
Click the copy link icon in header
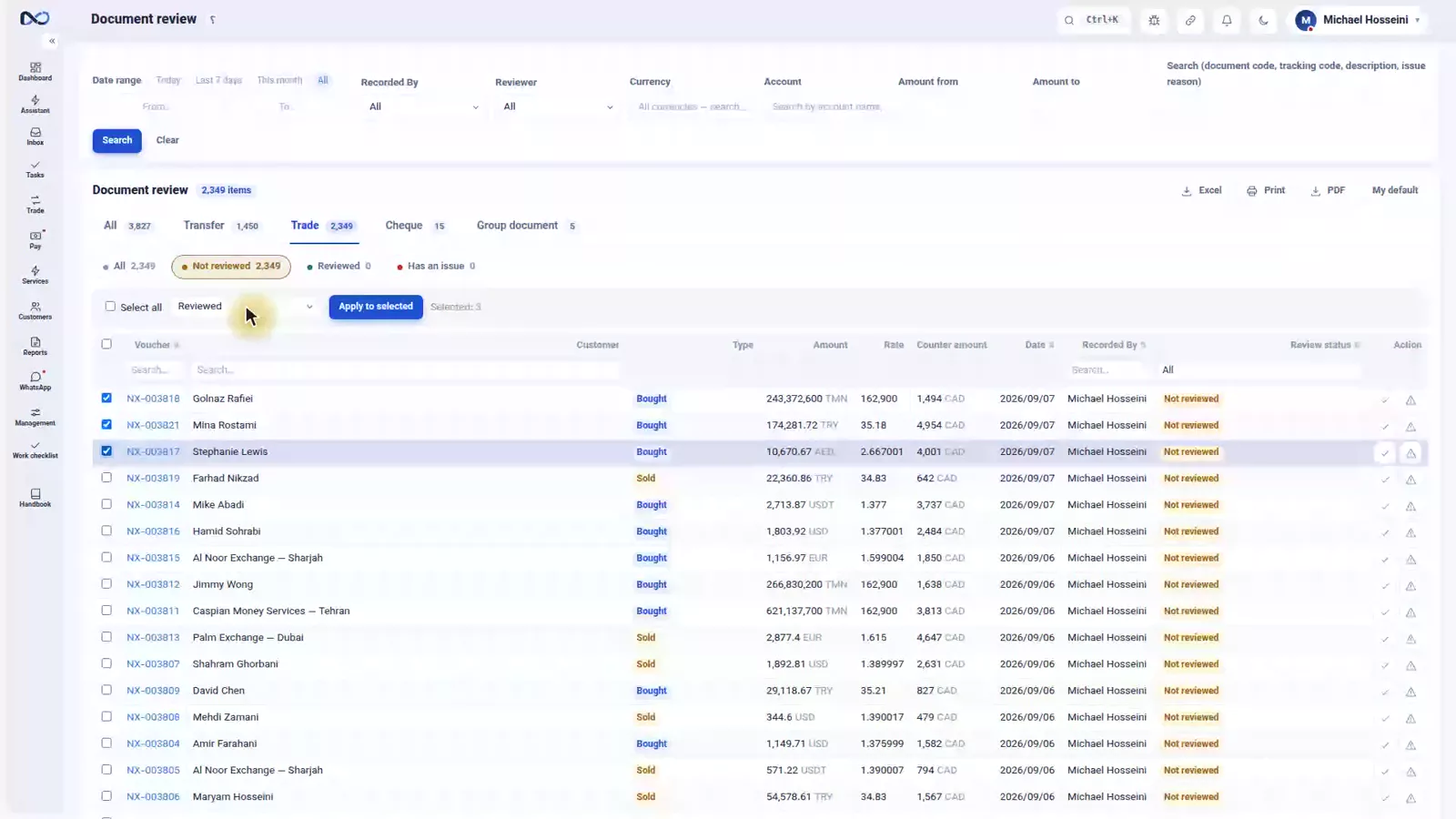1190,20
